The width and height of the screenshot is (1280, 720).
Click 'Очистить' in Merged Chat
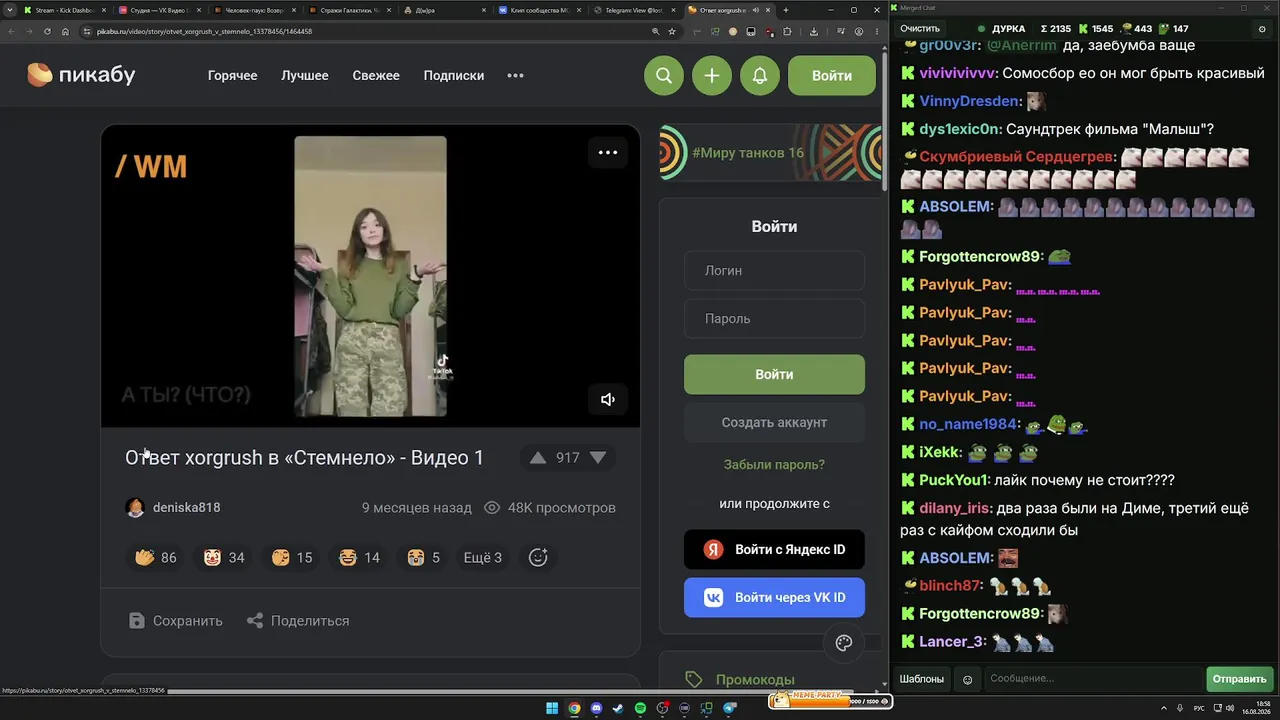pos(920,29)
